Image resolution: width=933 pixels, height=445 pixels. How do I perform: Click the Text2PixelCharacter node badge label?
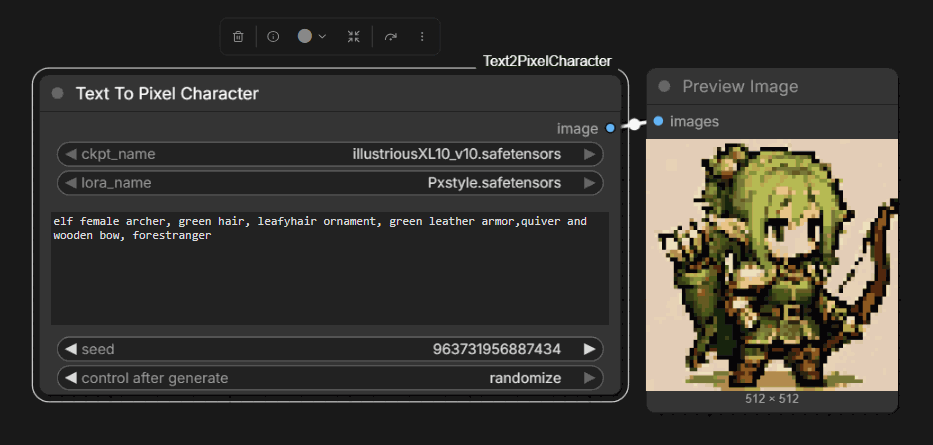coord(547,61)
